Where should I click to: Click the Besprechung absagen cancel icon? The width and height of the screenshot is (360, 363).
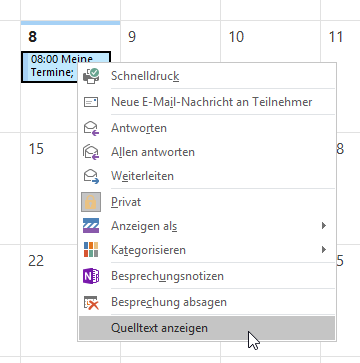[x=91, y=302]
